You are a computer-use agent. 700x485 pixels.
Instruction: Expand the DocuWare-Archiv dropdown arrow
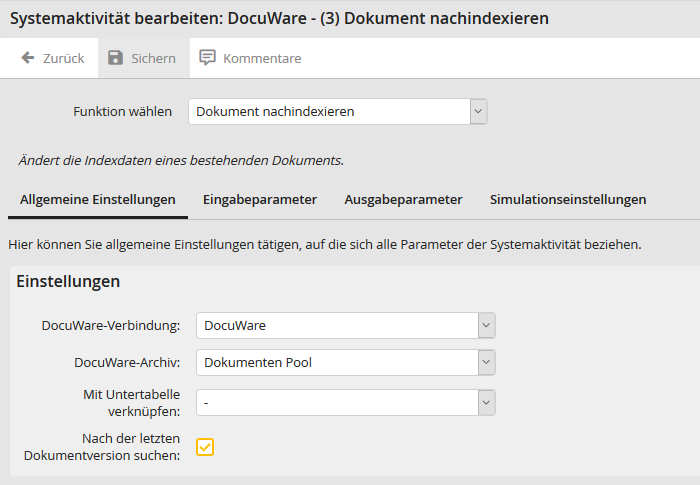coord(486,362)
